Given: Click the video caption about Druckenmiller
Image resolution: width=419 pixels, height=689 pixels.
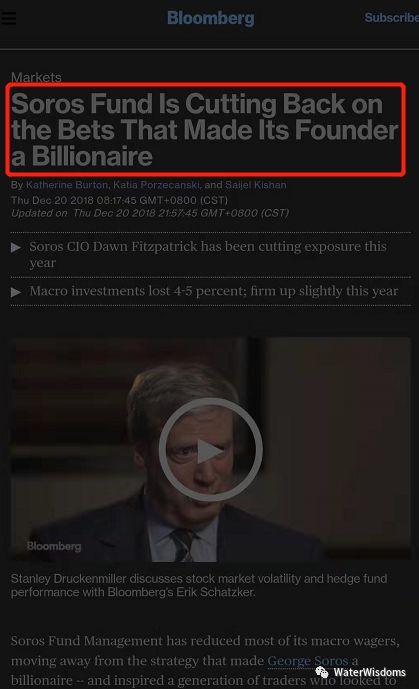Looking at the screenshot, I should [199, 585].
